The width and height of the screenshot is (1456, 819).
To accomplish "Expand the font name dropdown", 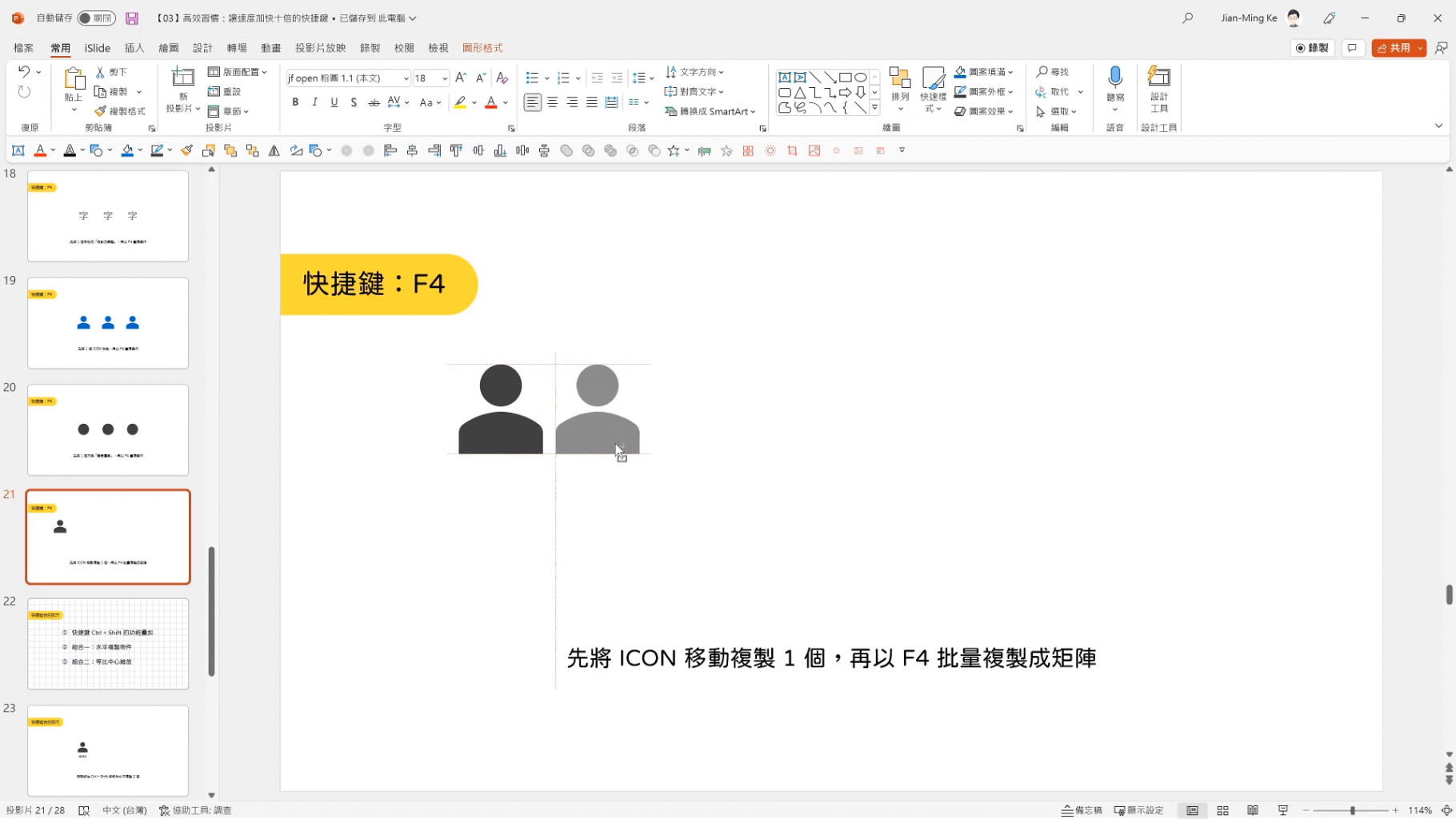I will point(406,78).
